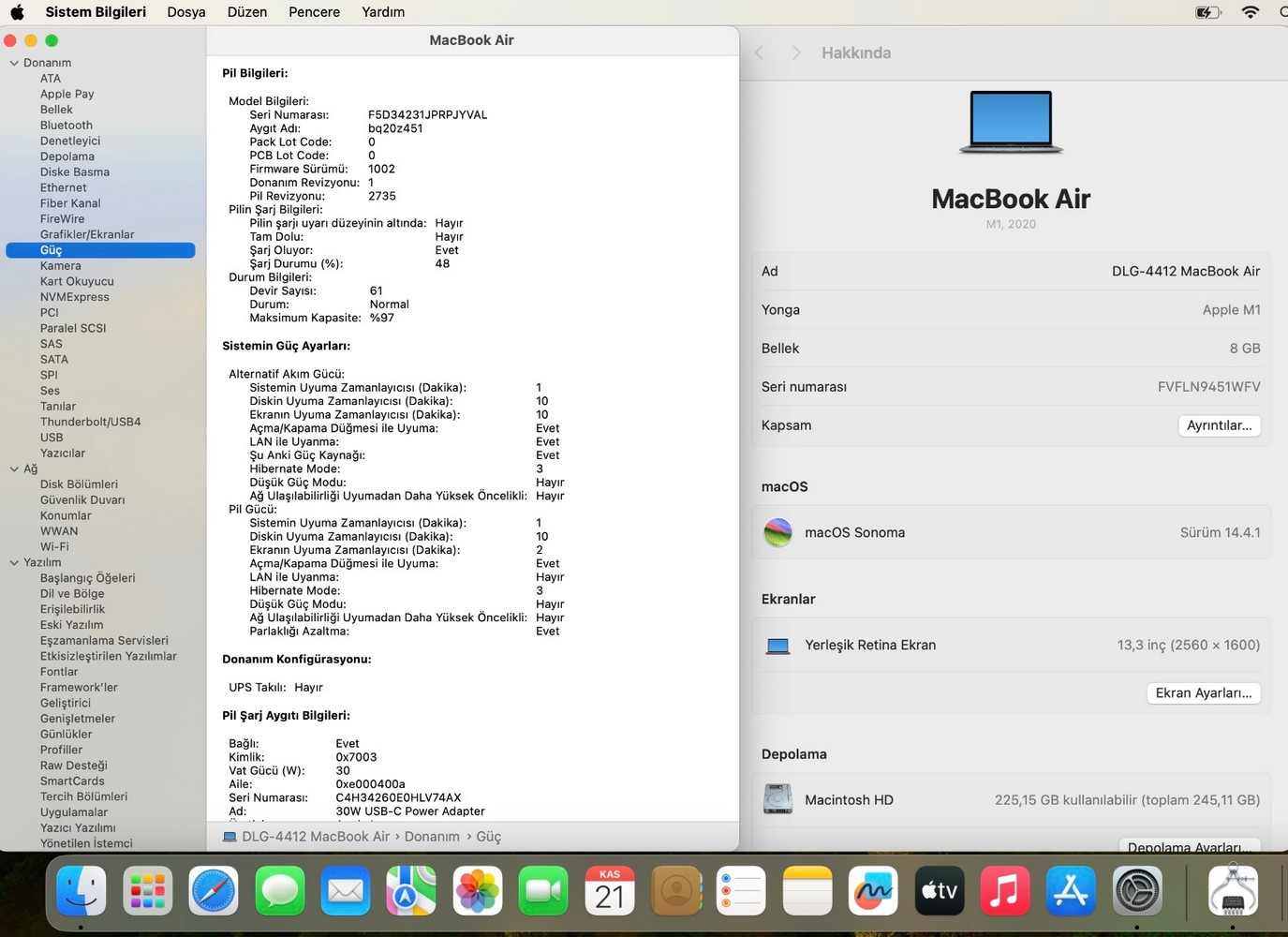Click the Wi-Fi status icon
The width and height of the screenshot is (1288, 937).
(1250, 12)
